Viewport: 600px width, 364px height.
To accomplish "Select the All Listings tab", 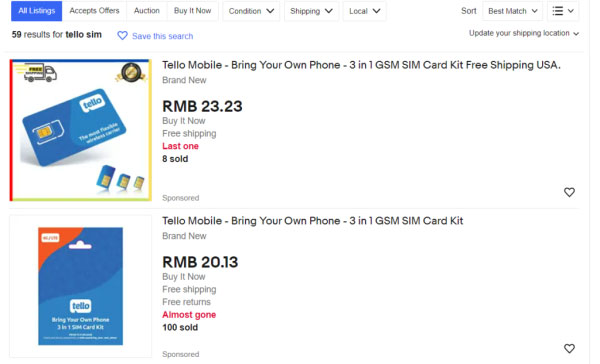I will (x=37, y=11).
